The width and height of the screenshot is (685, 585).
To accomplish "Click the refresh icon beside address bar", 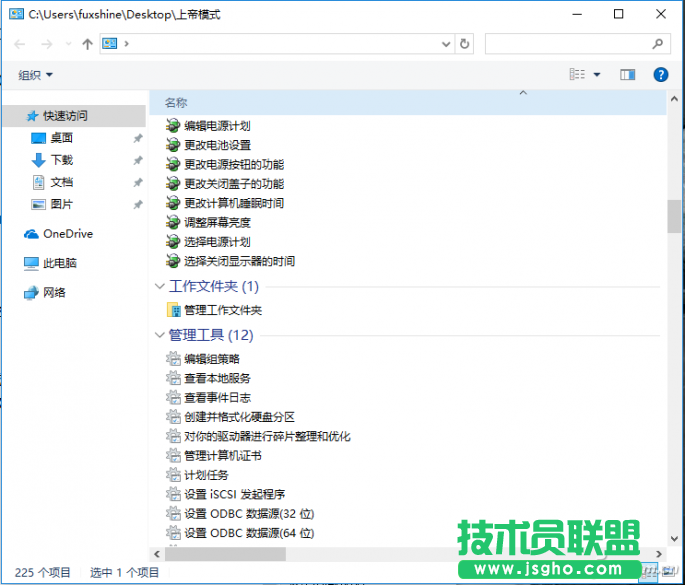I will click(464, 44).
